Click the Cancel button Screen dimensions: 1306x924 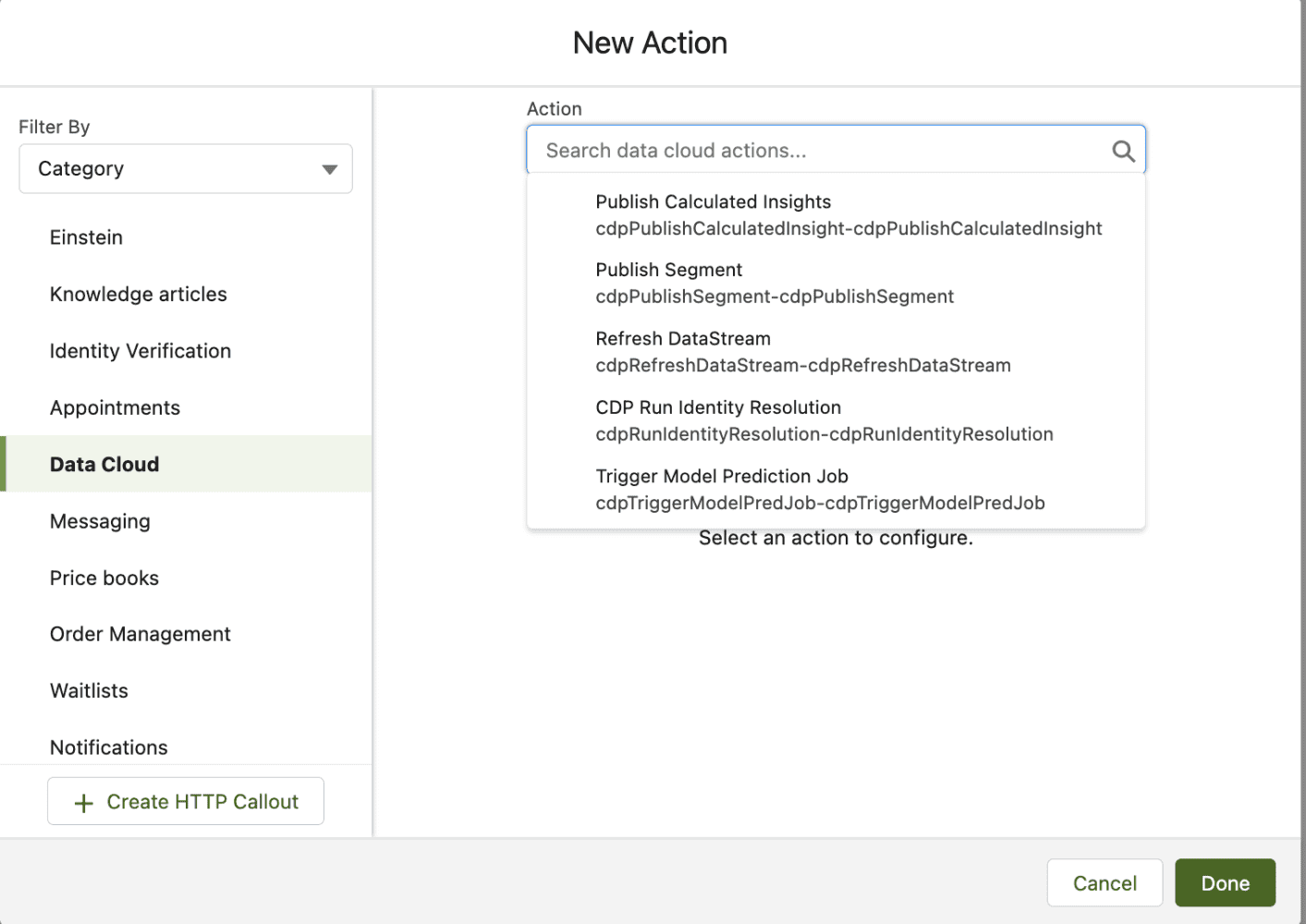pyautogui.click(x=1105, y=883)
